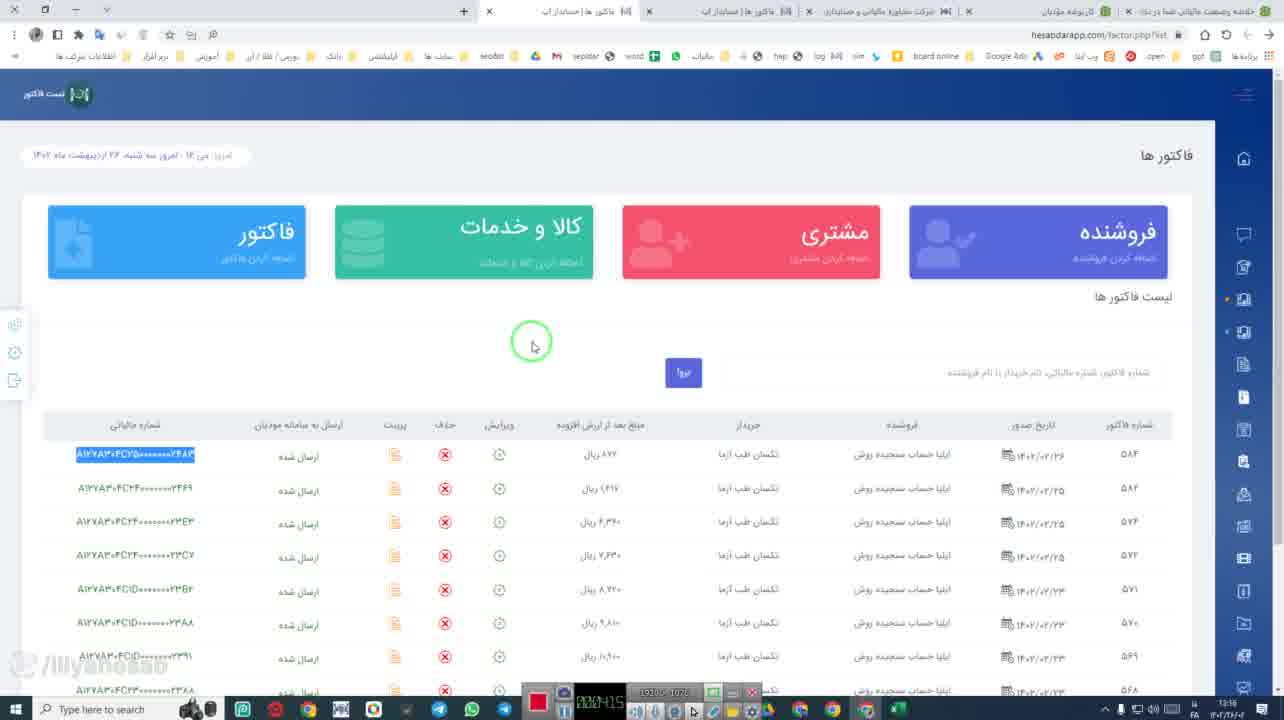The height and width of the screenshot is (720, 1284).
Task: Click the ارسال به سامانه مودیان column header
Action: pyautogui.click(x=298, y=425)
